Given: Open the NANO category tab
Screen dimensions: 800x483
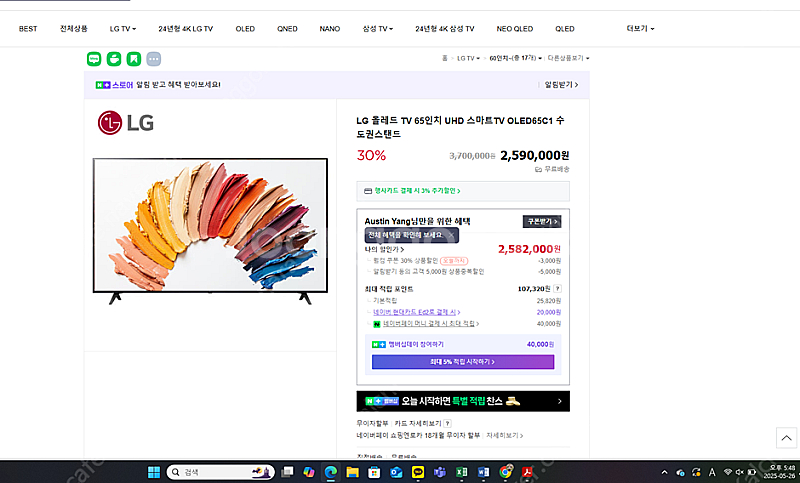Looking at the screenshot, I should [330, 29].
